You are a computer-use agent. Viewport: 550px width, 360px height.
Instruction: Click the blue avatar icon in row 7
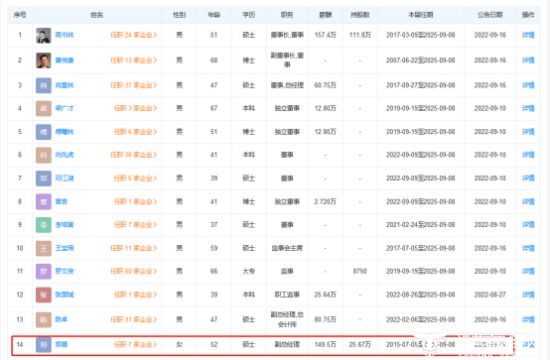(x=43, y=178)
